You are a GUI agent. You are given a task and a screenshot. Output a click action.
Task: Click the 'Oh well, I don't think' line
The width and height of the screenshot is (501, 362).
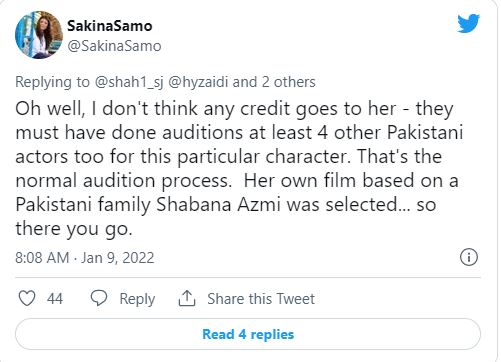(x=234, y=109)
